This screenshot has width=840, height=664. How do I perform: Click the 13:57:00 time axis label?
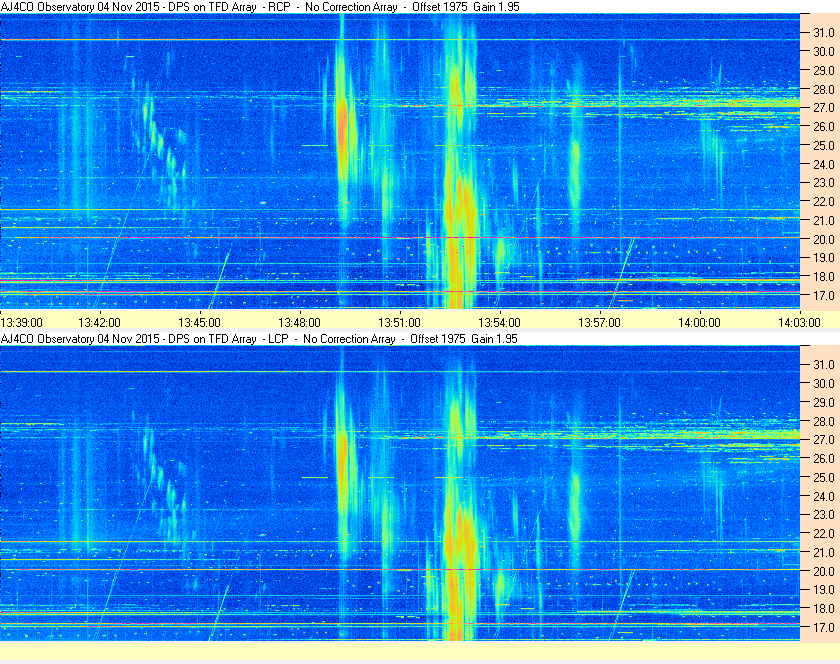pos(599,323)
